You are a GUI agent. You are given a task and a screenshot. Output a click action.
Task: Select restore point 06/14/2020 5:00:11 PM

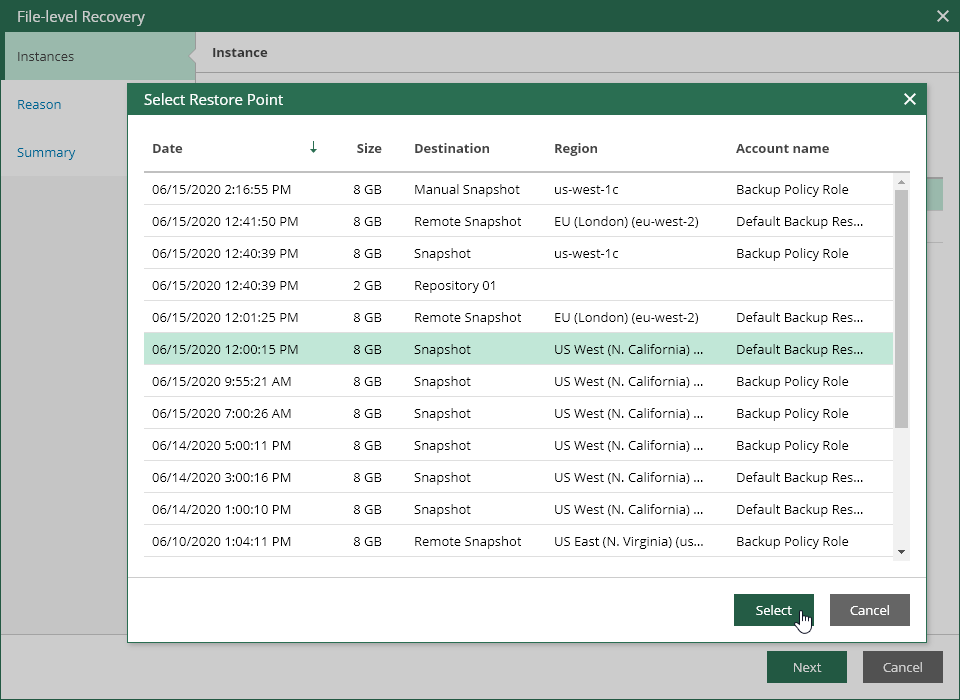[x=518, y=445]
